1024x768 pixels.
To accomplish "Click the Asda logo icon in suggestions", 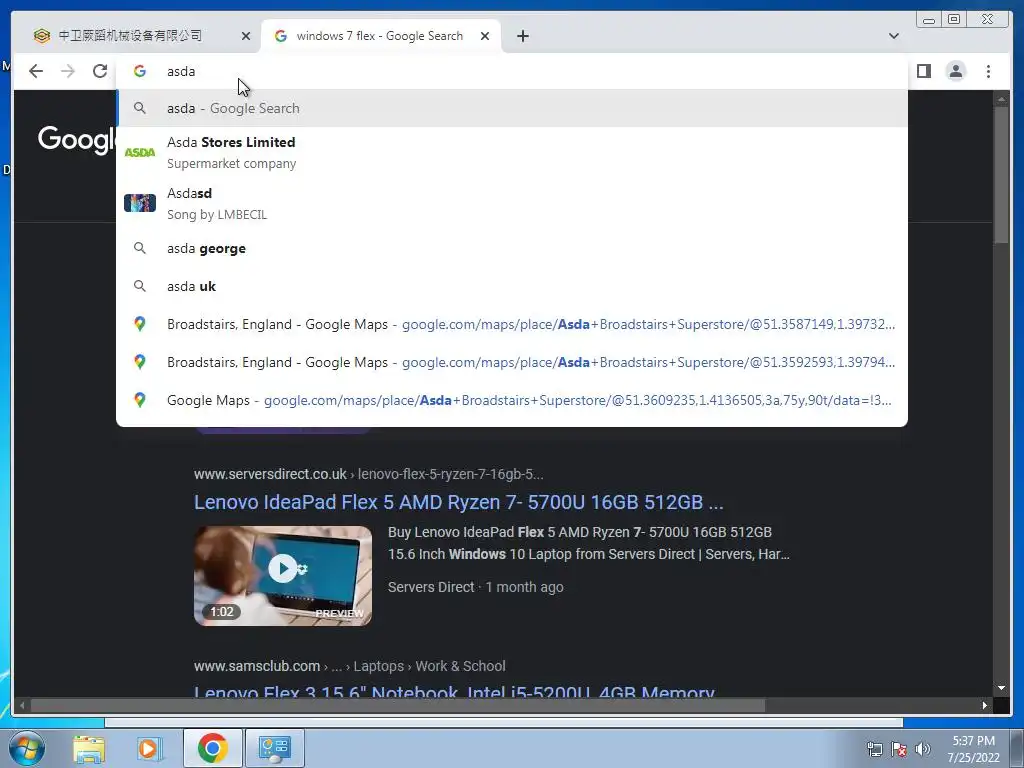I will click(140, 152).
